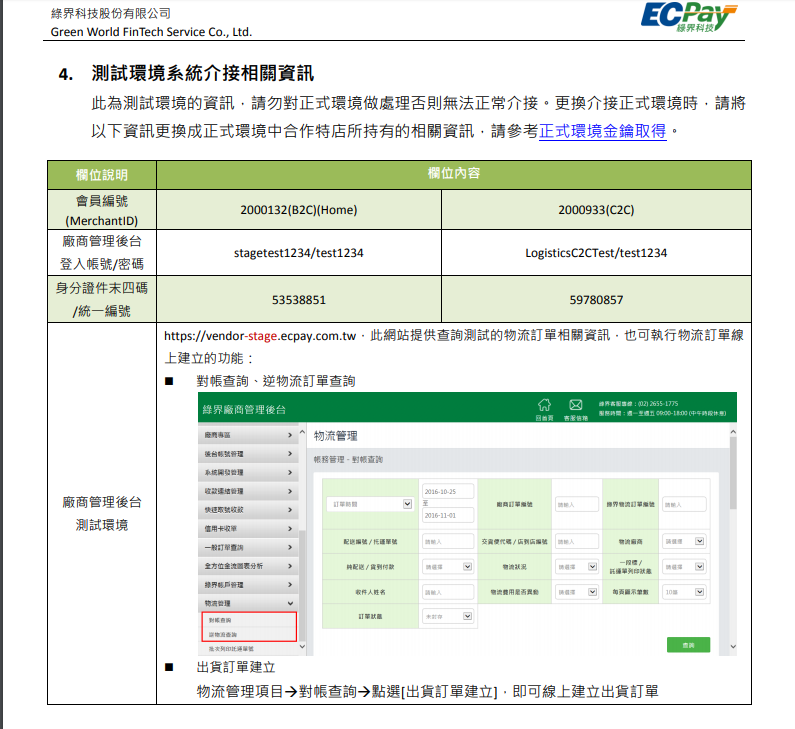Click the ECPay logo at top right

689,16
